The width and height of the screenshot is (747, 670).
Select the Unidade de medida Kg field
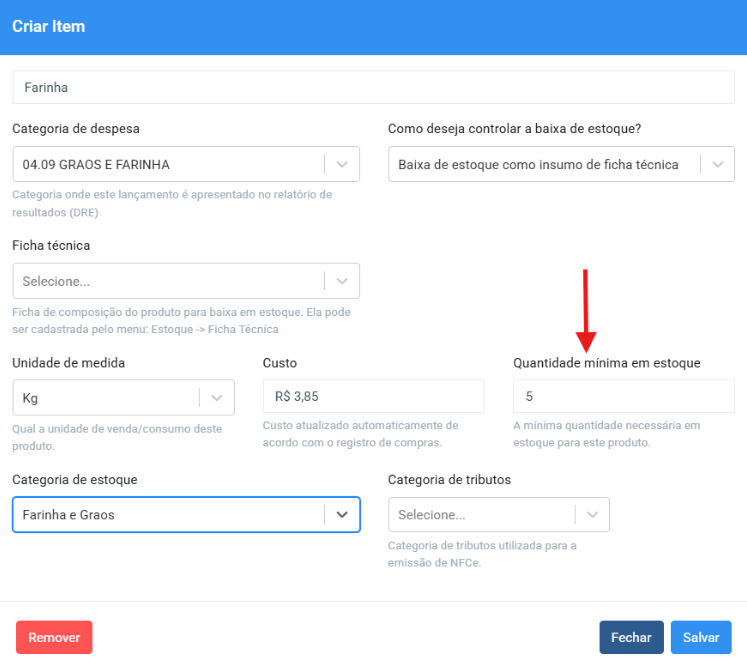[106, 397]
